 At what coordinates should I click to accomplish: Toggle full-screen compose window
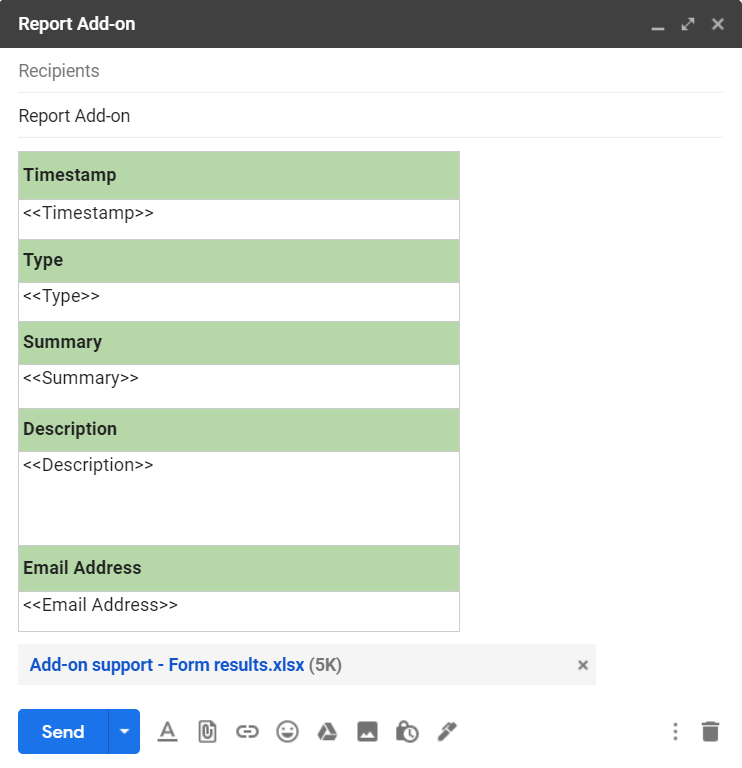(687, 24)
